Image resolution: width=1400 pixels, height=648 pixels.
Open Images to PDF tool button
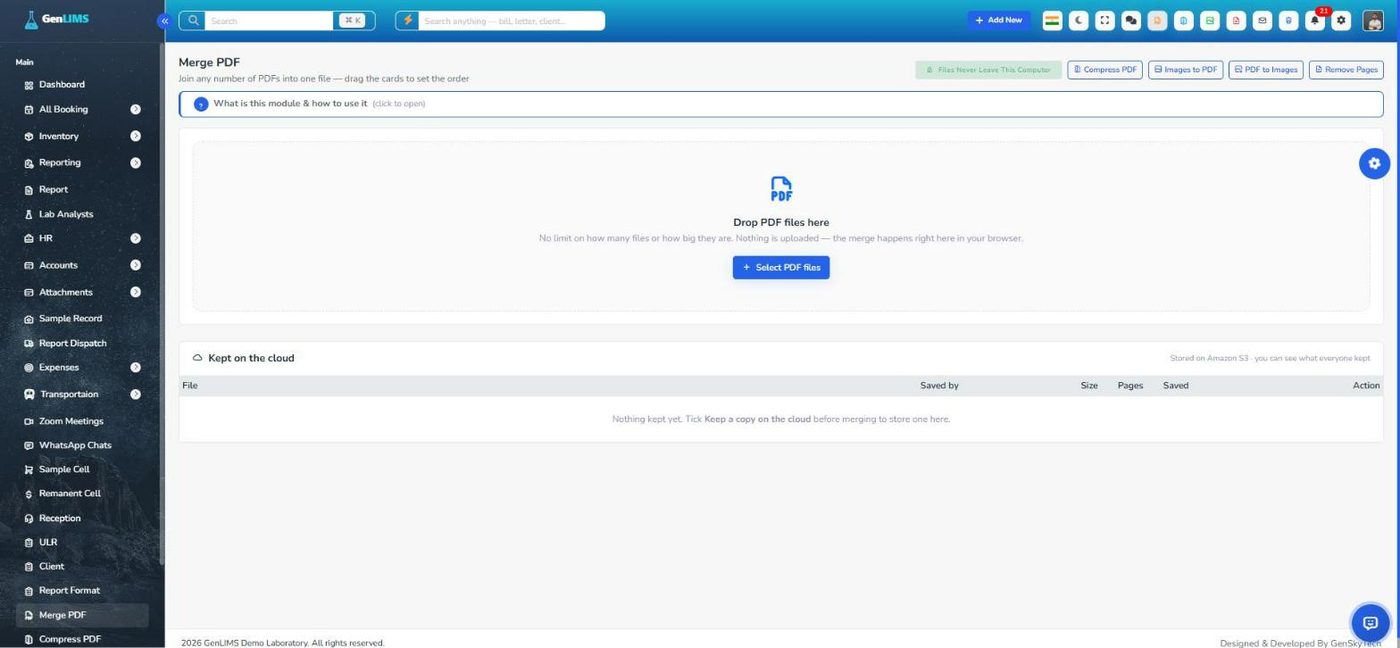[x=1186, y=70]
